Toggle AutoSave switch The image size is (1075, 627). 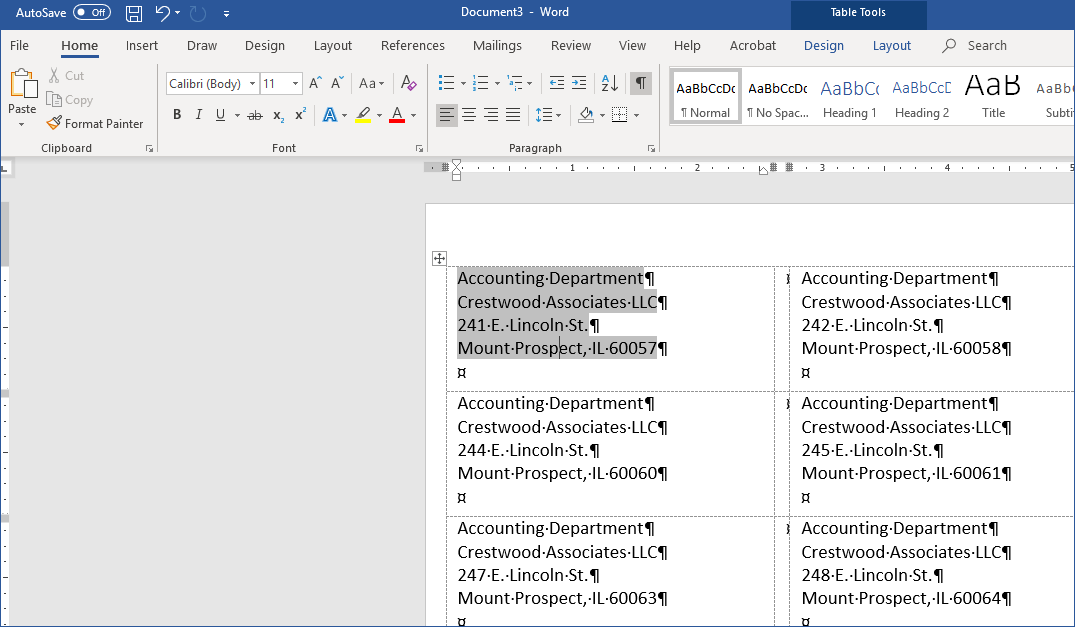[x=92, y=12]
